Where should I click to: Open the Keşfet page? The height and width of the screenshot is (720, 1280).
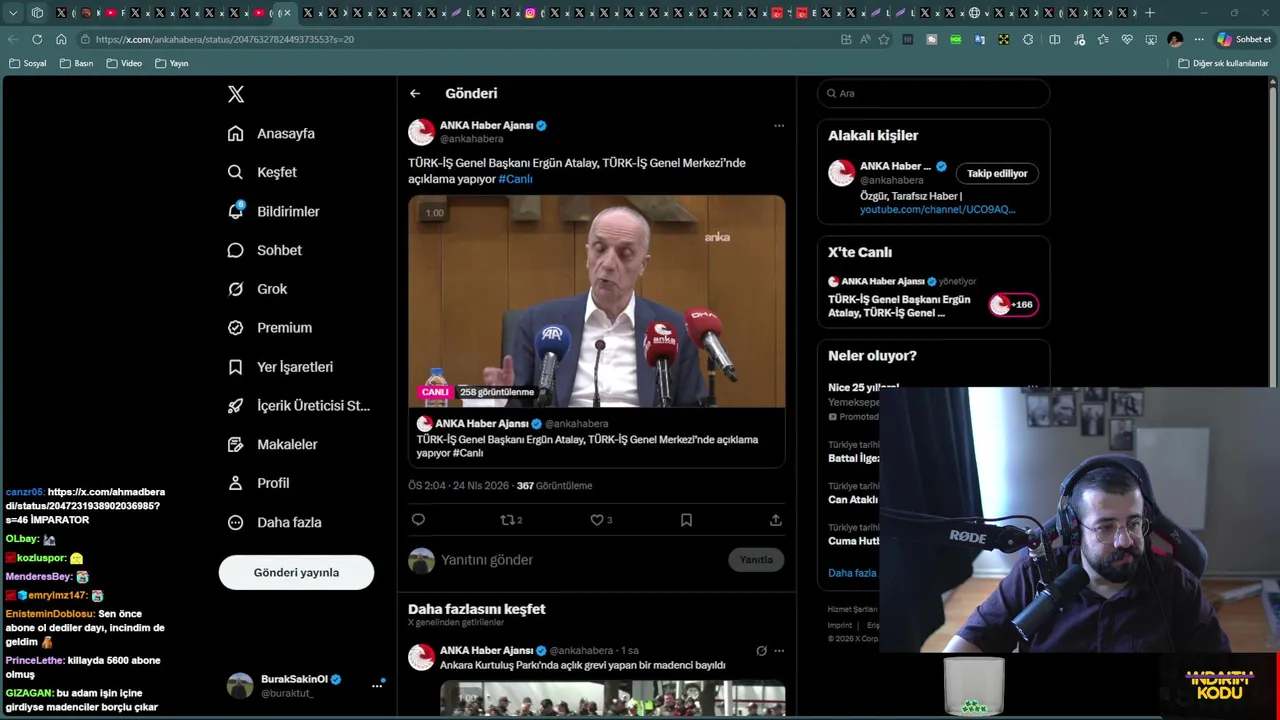click(262, 172)
